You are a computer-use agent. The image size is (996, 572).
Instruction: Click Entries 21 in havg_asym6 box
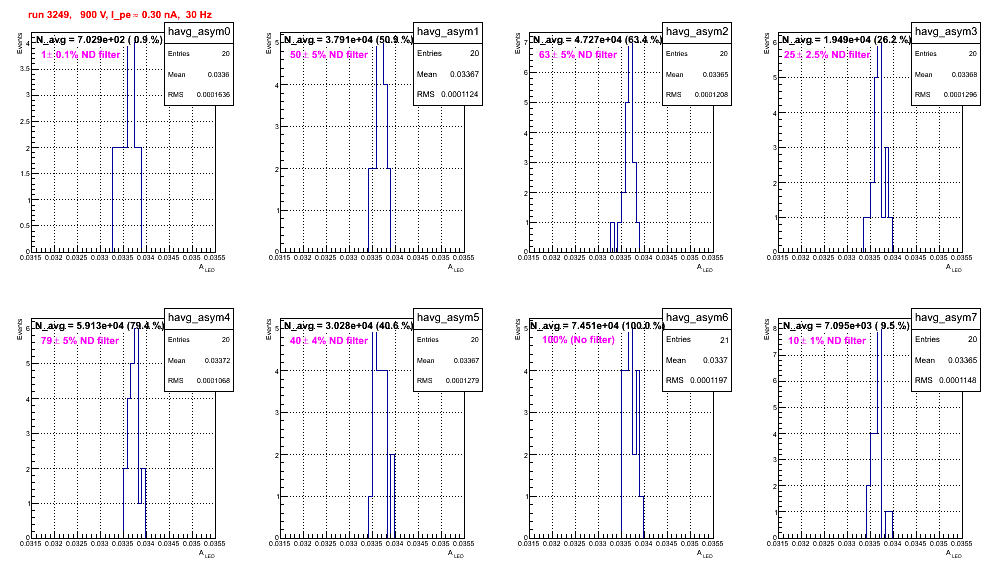pyautogui.click(x=697, y=339)
